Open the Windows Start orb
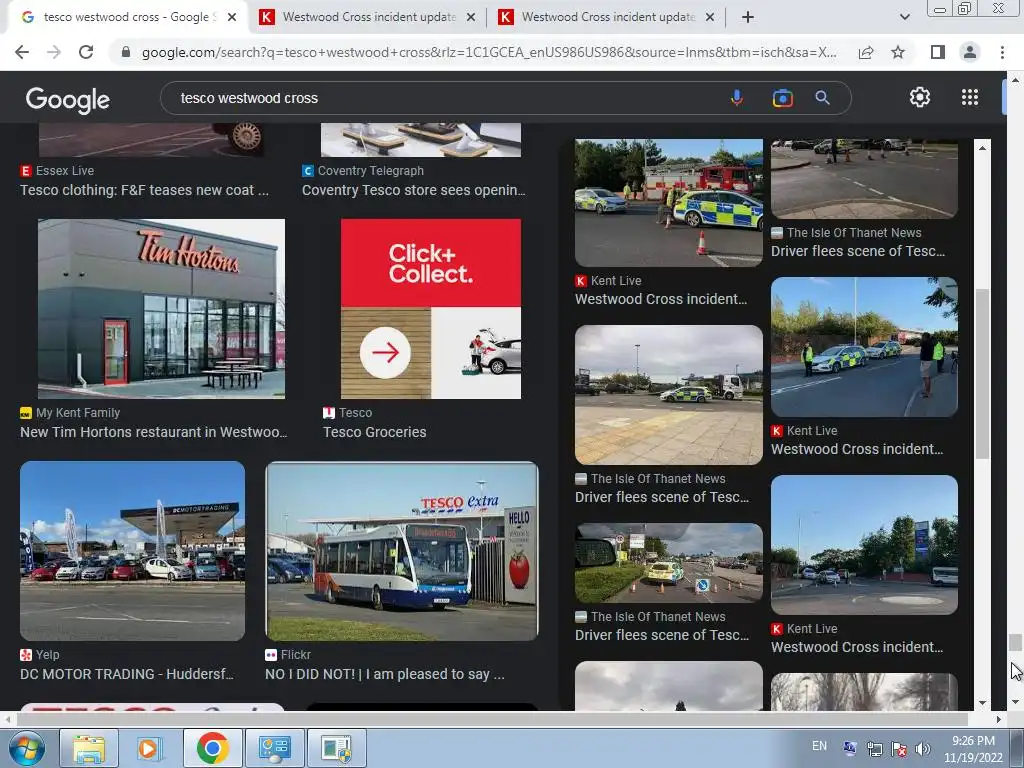 tap(26, 748)
